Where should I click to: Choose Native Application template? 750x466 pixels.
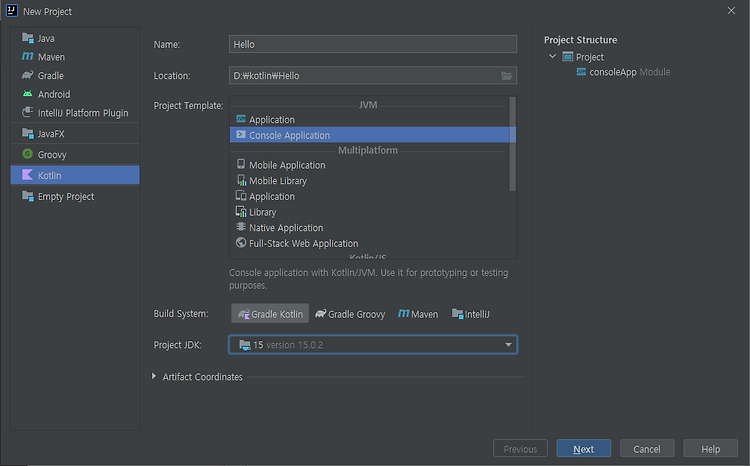pos(370,228)
